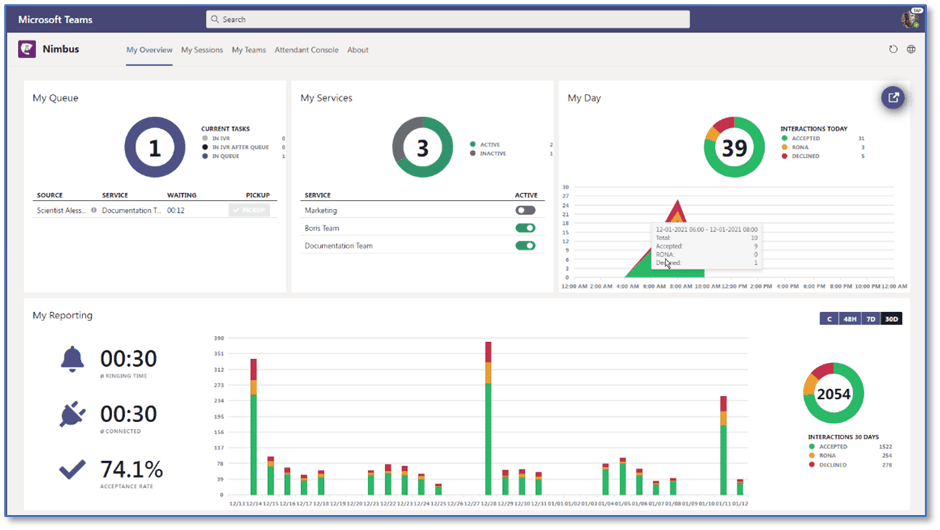The height and width of the screenshot is (530, 940).
Task: Click the green Accepted legend dot in My Day
Action: point(785,138)
